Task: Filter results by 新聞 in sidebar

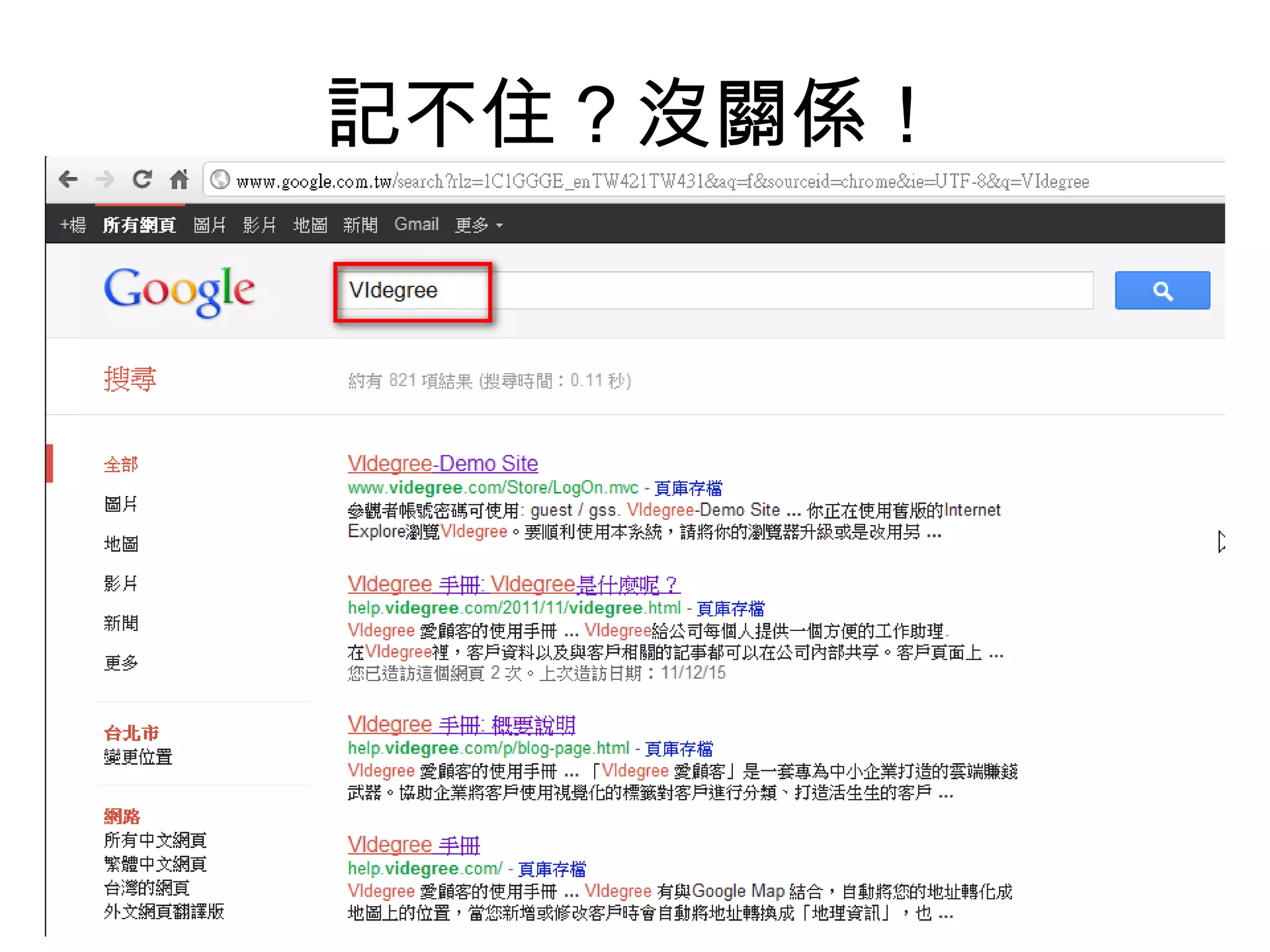Action: coord(121,623)
